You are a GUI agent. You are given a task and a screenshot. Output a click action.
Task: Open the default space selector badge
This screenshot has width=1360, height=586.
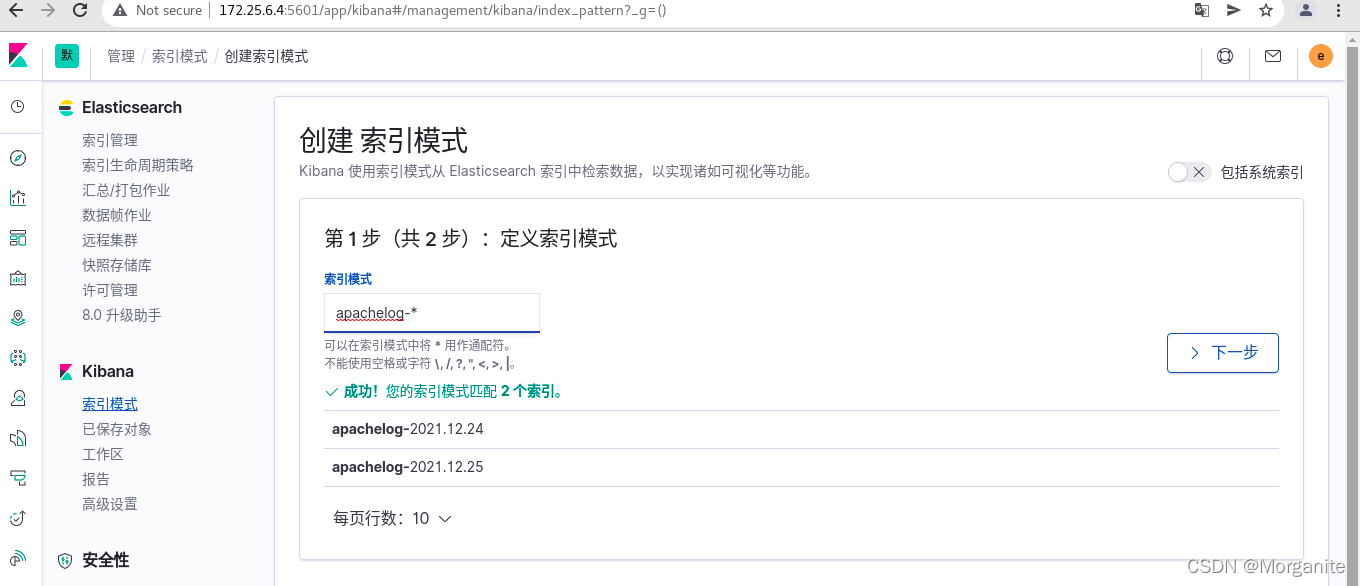(x=67, y=56)
